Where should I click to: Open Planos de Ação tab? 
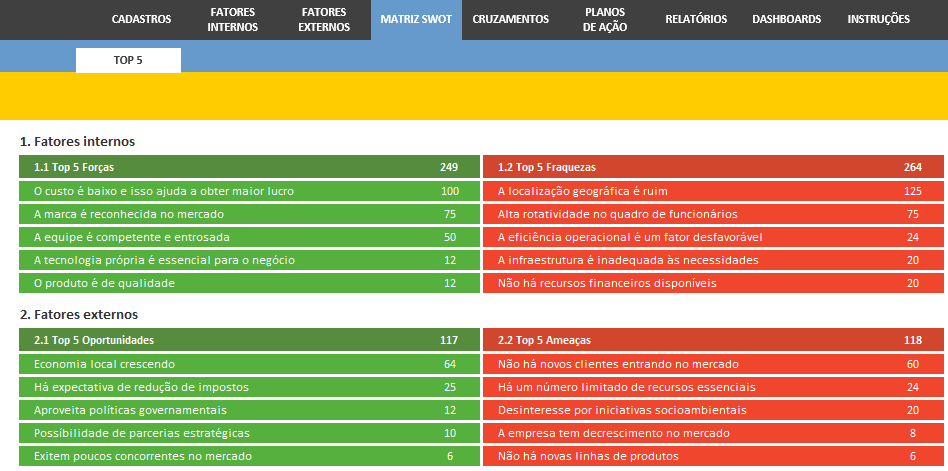(x=605, y=20)
